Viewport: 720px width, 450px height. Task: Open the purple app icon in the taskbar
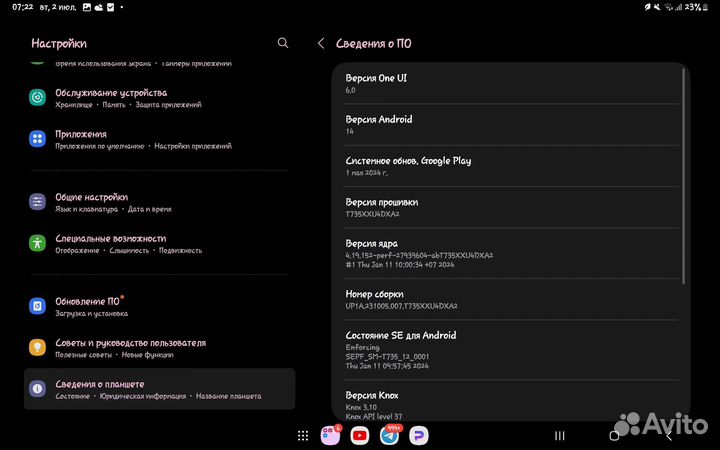[x=418, y=436]
